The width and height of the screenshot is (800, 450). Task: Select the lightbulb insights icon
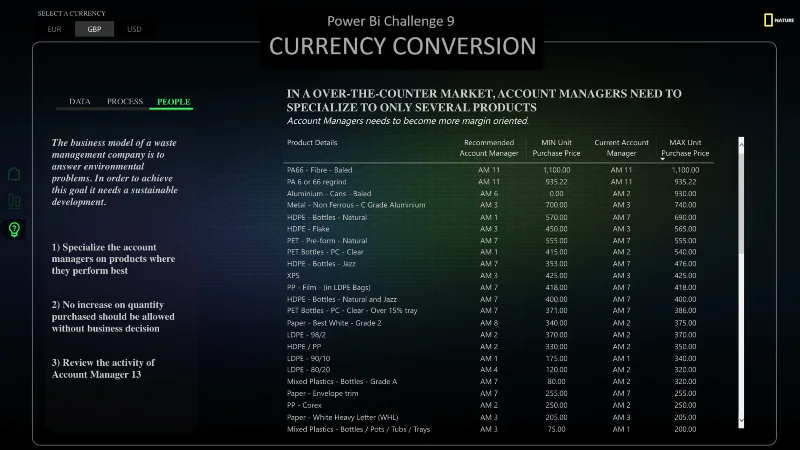click(x=14, y=230)
